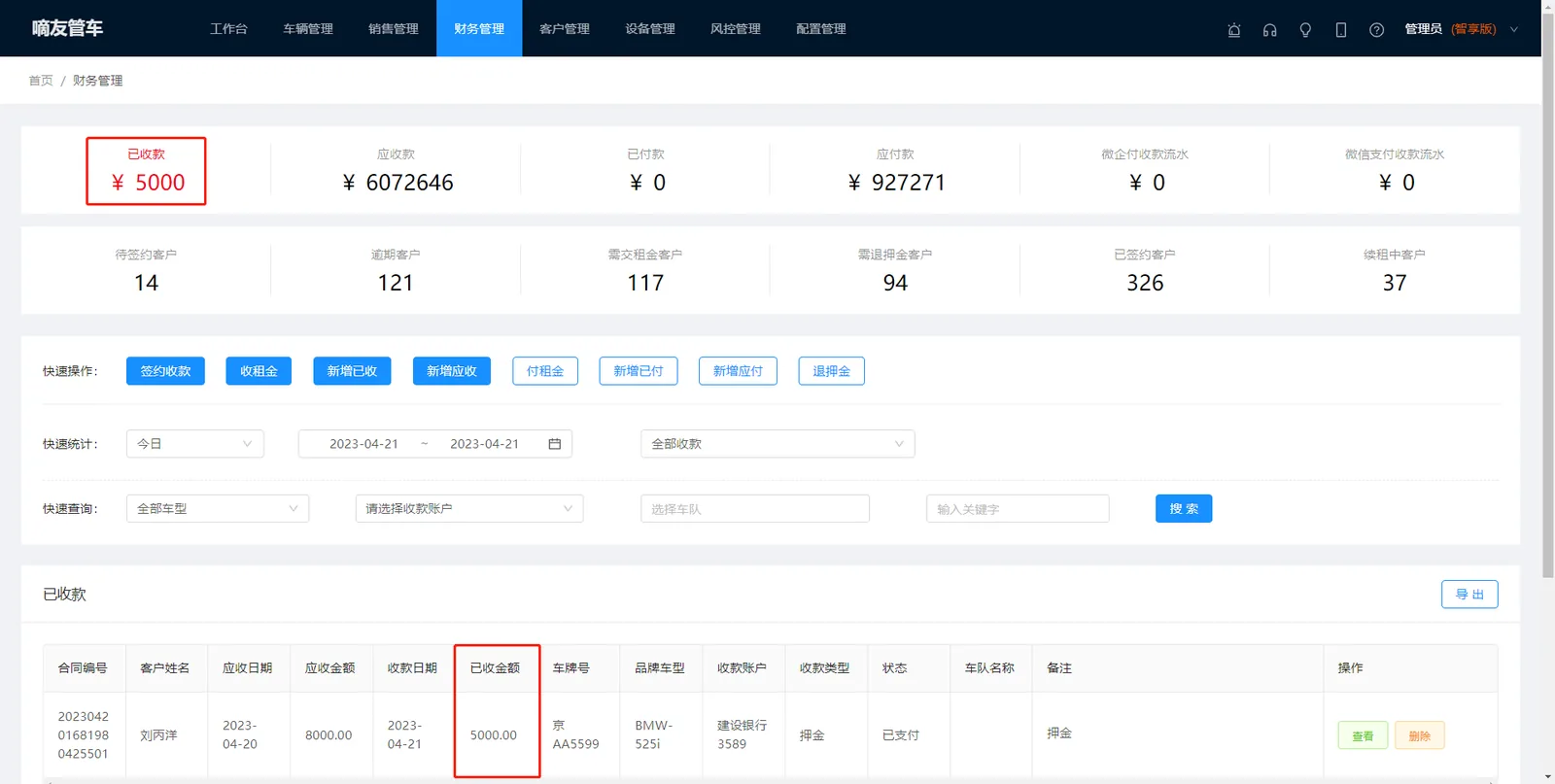Expand the 全部车型 dropdown

click(218, 509)
